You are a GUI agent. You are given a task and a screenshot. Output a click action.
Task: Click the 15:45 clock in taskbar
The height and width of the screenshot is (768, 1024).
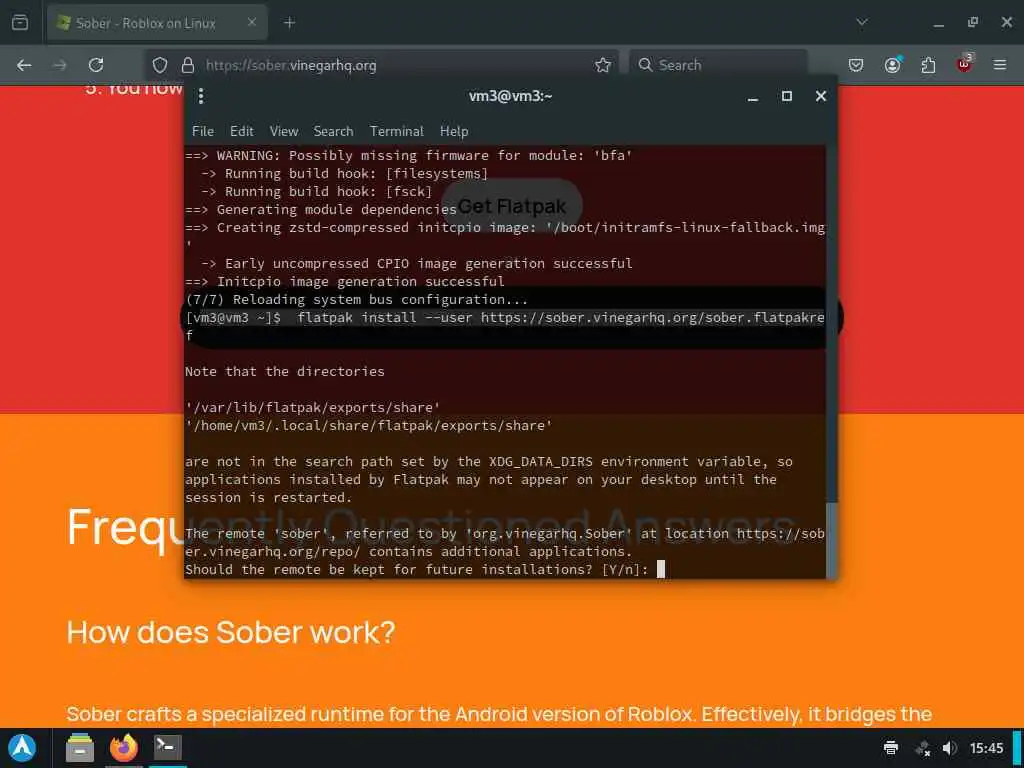point(986,748)
